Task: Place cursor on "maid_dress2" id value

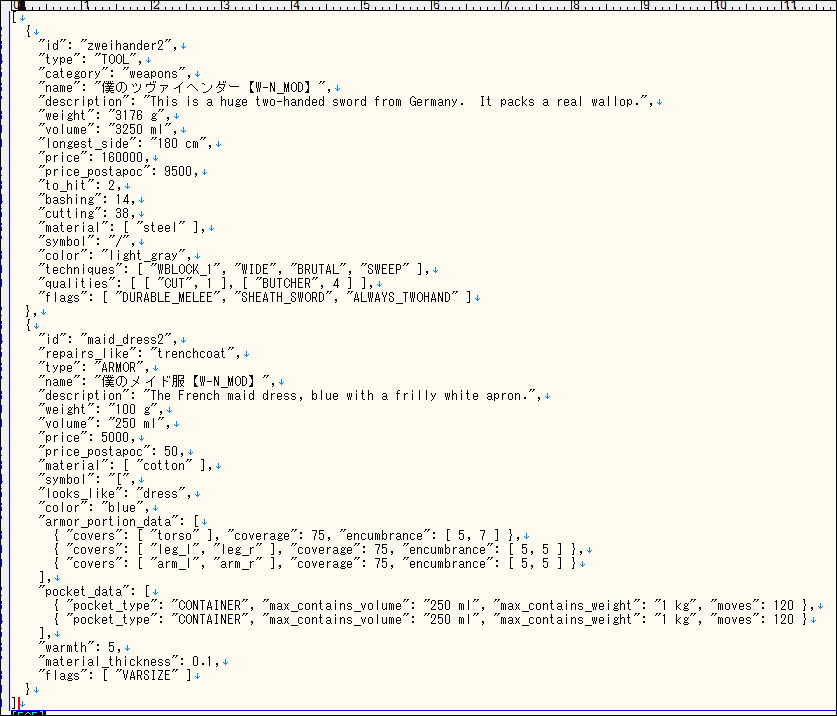Action: 128,340
